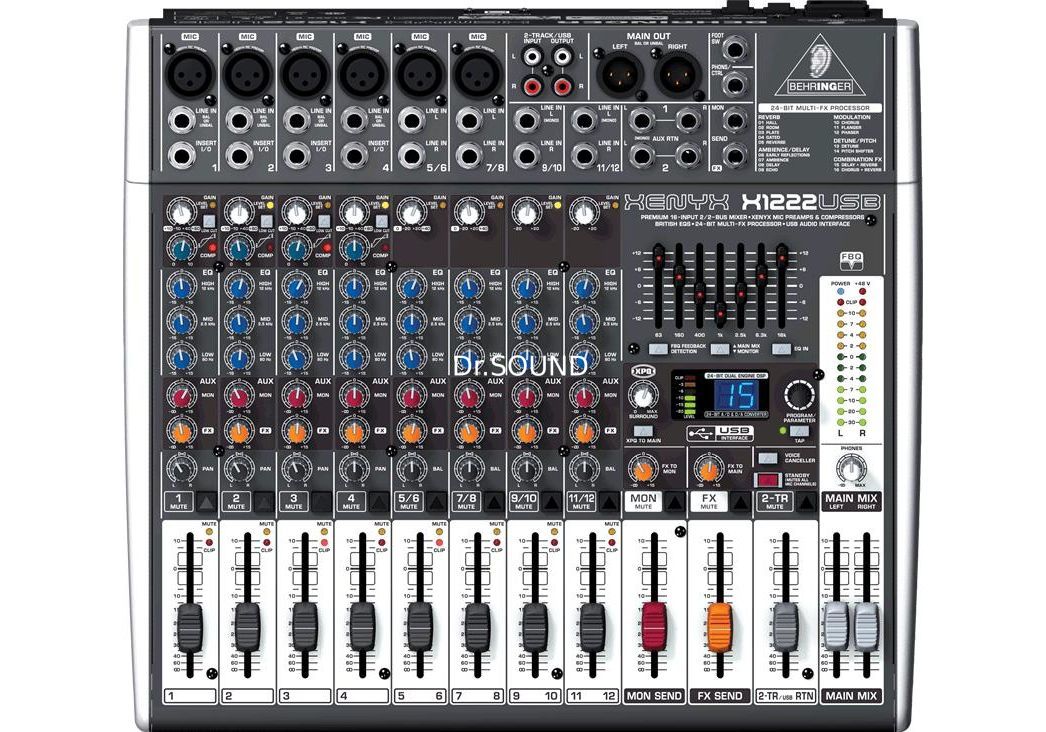The image size is (1046, 732).
Task: Click the channel 4 INSERT I/O jack
Action: pyautogui.click(x=354, y=157)
